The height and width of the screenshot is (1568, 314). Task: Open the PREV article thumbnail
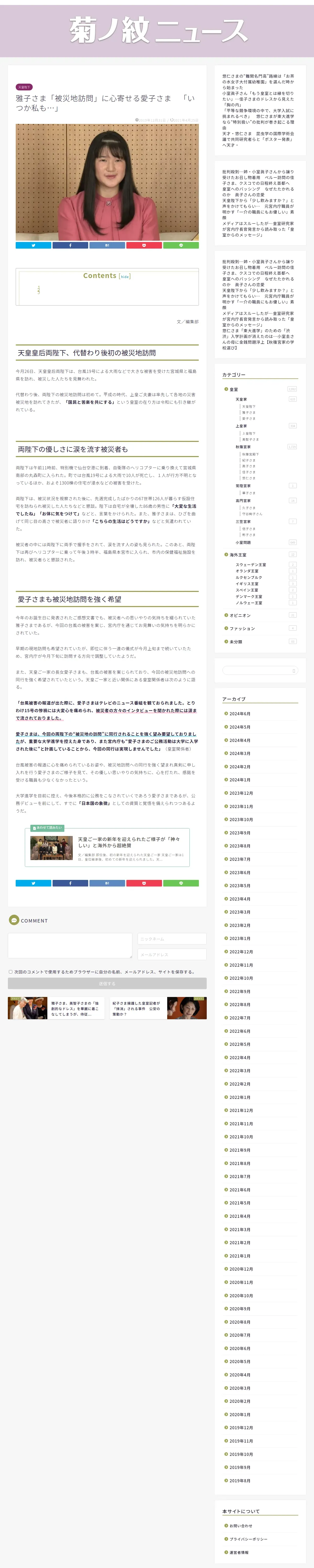[27, 1008]
